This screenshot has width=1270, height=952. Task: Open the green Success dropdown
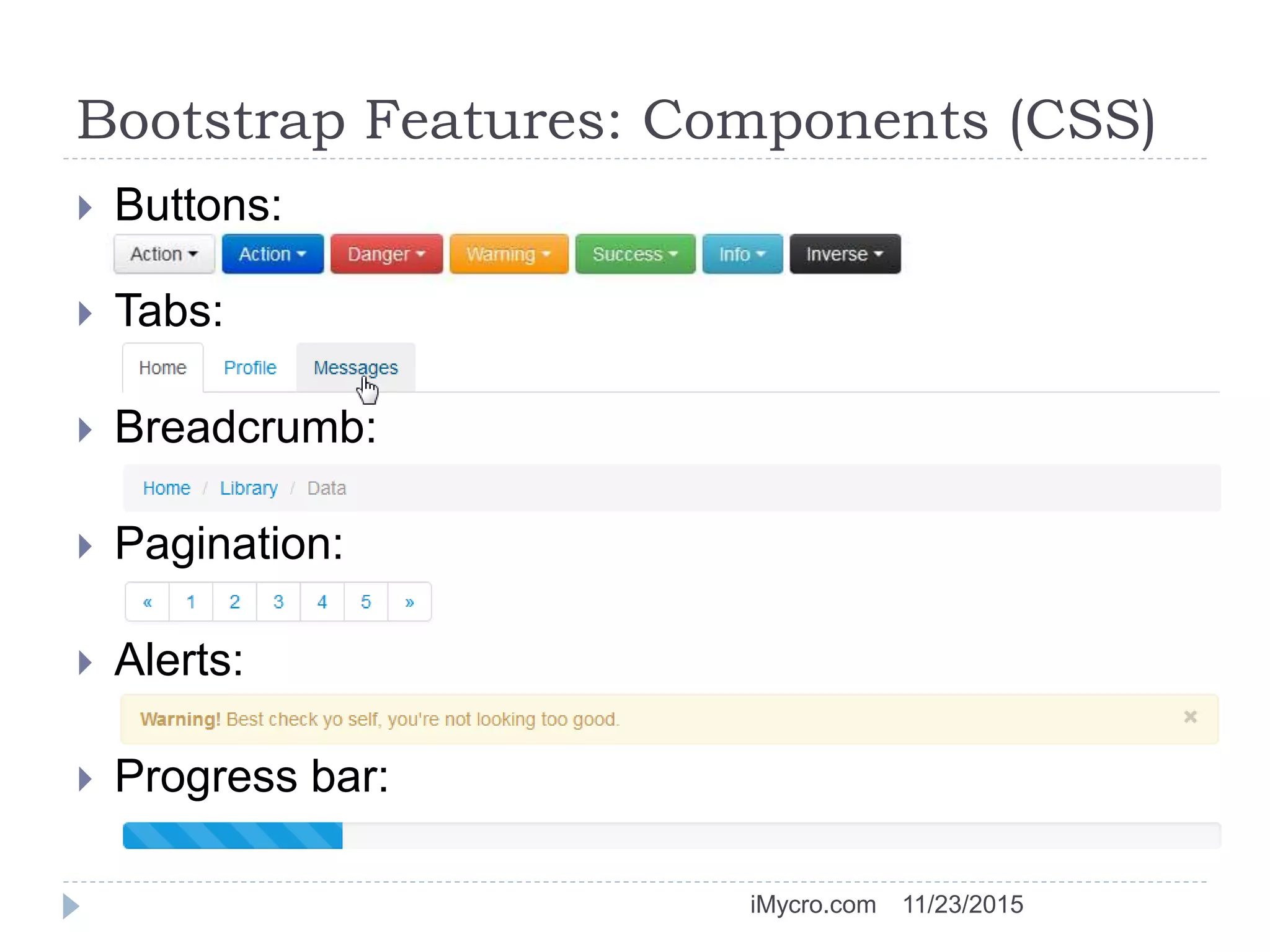(636, 254)
